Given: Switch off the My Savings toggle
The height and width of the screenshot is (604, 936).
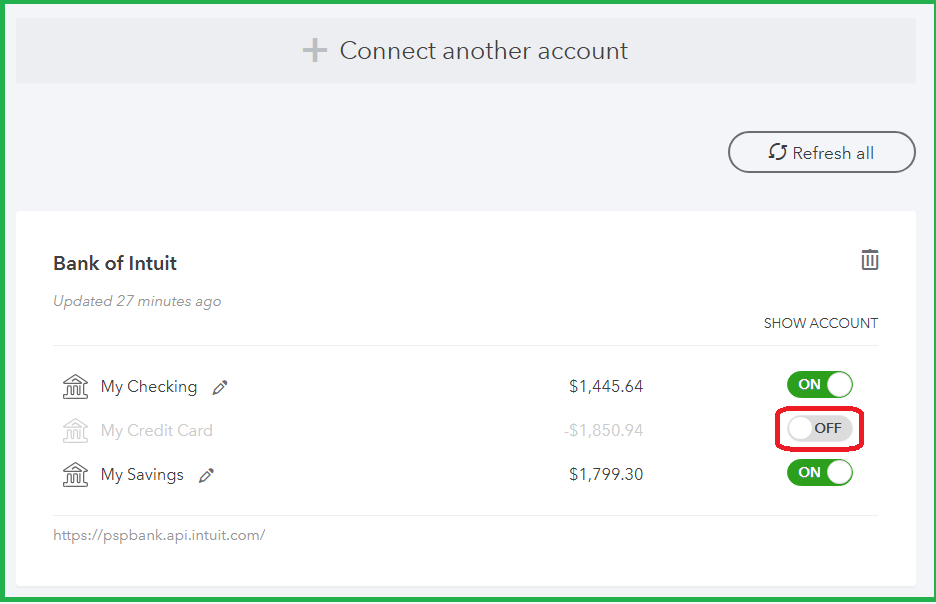Looking at the screenshot, I should pos(820,473).
